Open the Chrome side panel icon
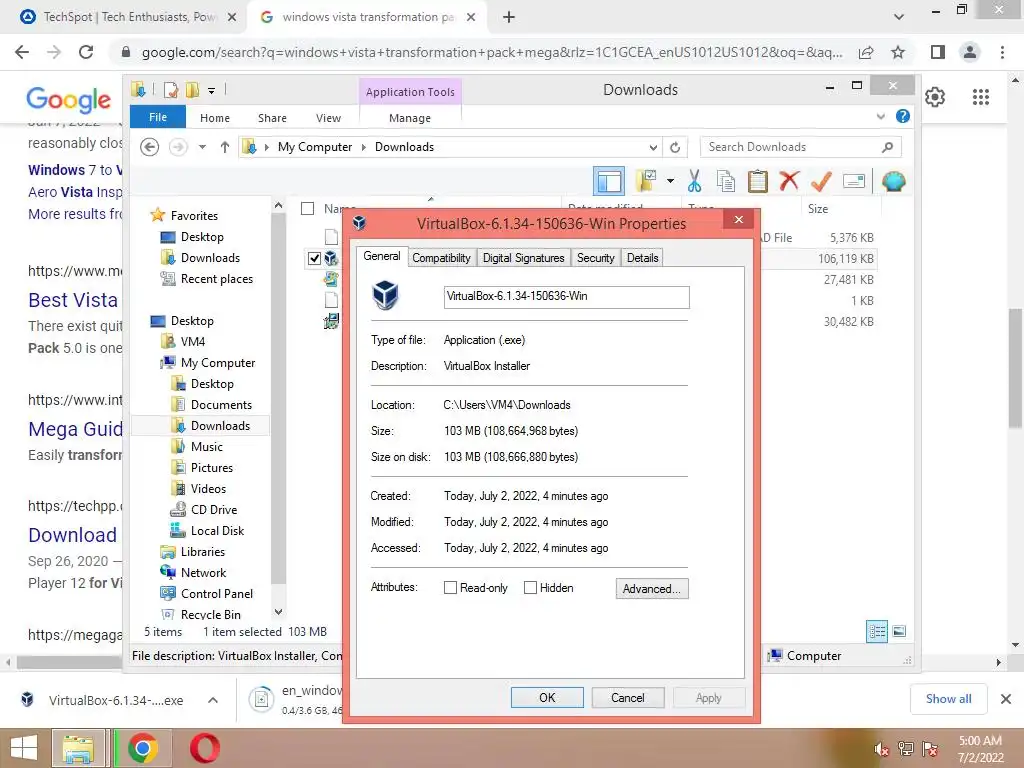 pos(938,52)
